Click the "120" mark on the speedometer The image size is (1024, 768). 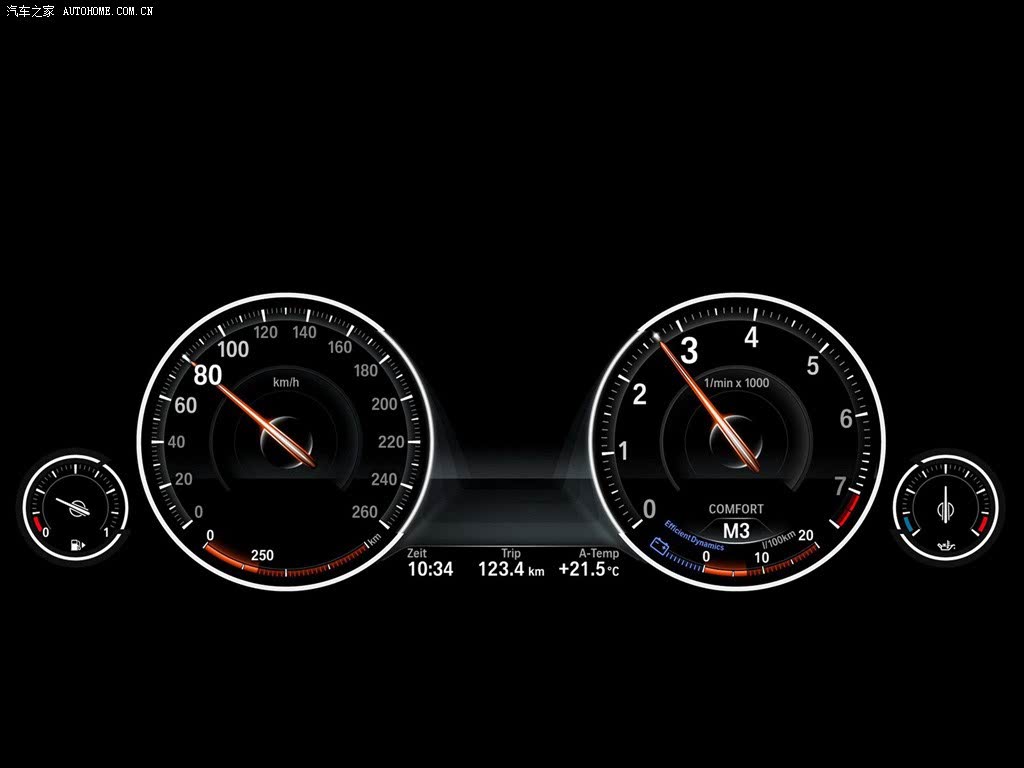point(266,332)
